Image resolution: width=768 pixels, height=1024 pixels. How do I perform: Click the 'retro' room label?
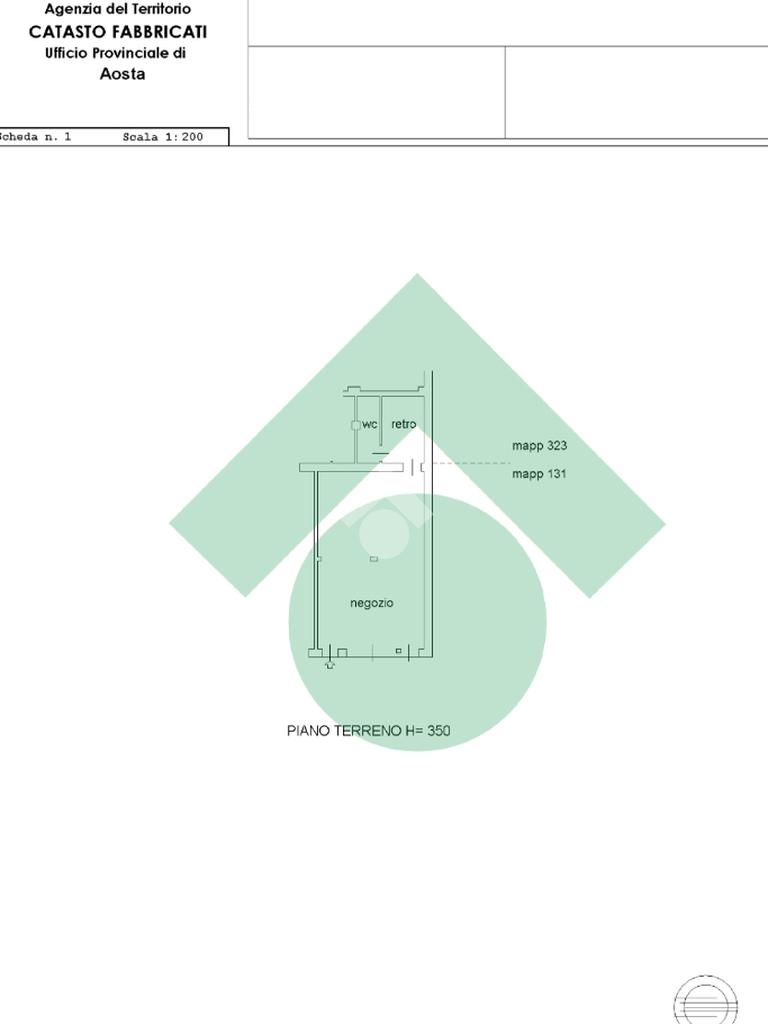[x=404, y=424]
